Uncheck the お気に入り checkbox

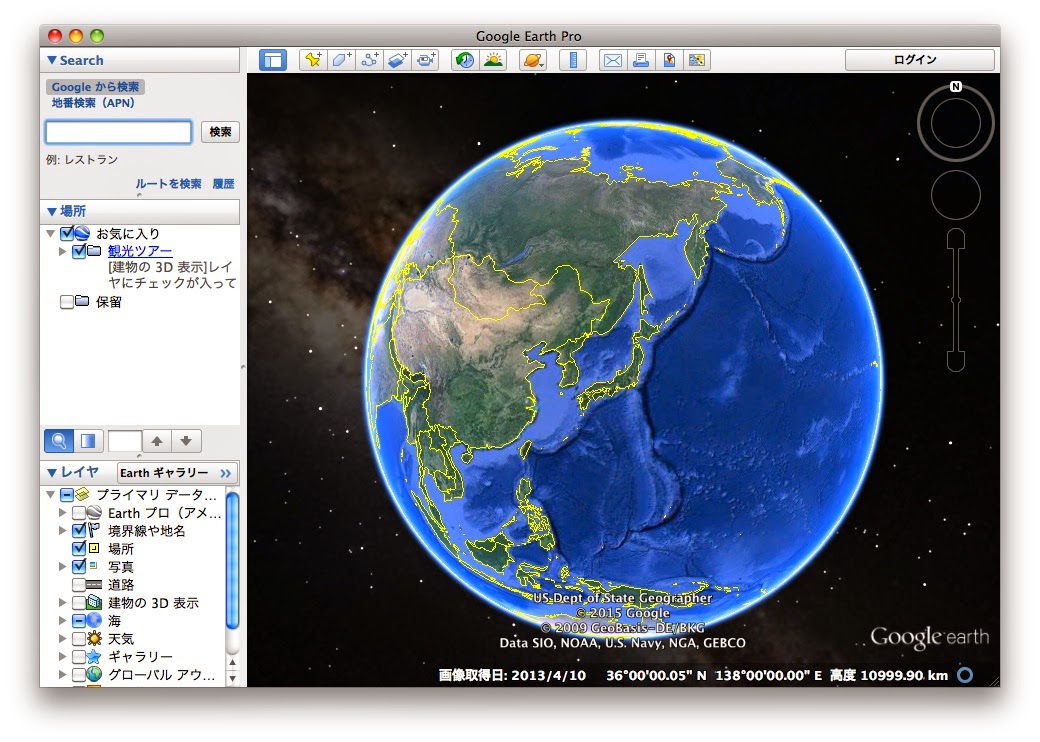pyautogui.click(x=66, y=233)
